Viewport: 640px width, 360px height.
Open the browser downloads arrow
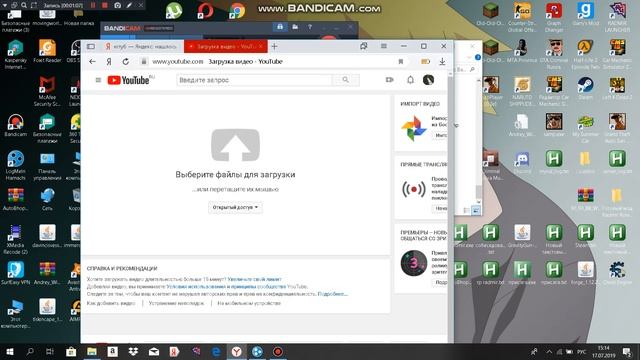click(x=442, y=62)
